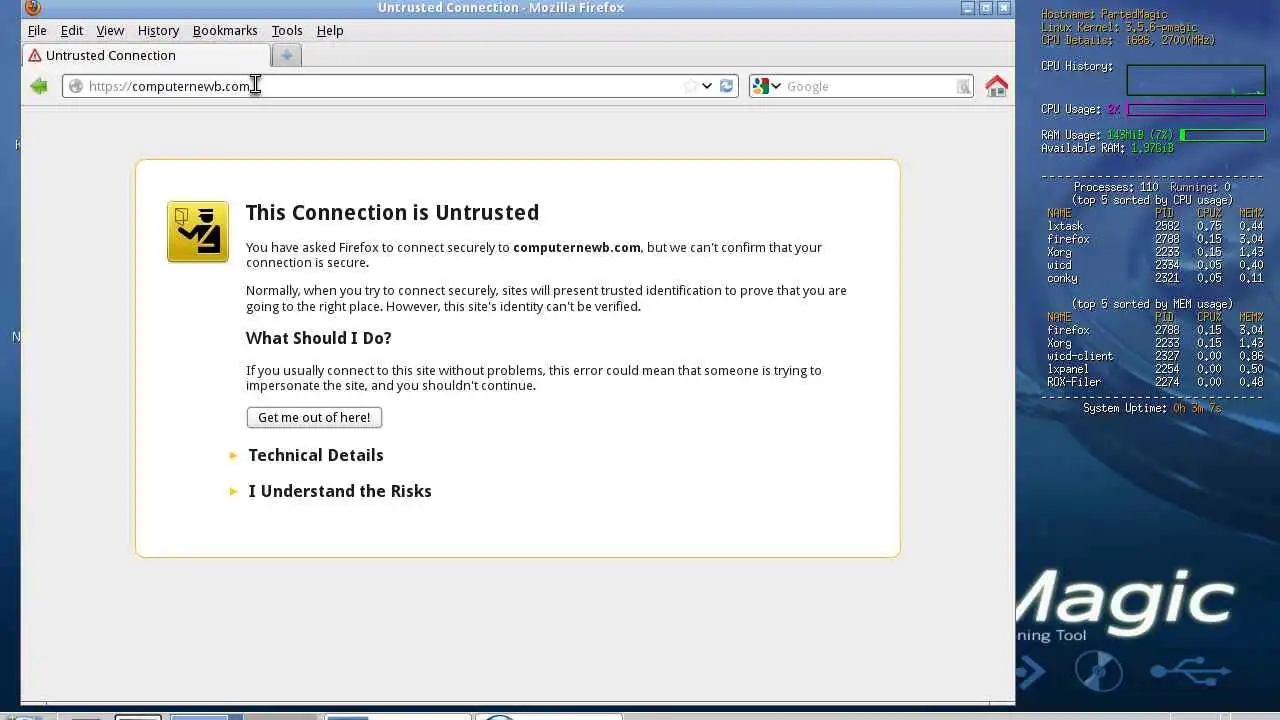Click the ROX-Filer row in the MEM usage list
Viewport: 1280px width, 720px height.
click(x=1155, y=382)
